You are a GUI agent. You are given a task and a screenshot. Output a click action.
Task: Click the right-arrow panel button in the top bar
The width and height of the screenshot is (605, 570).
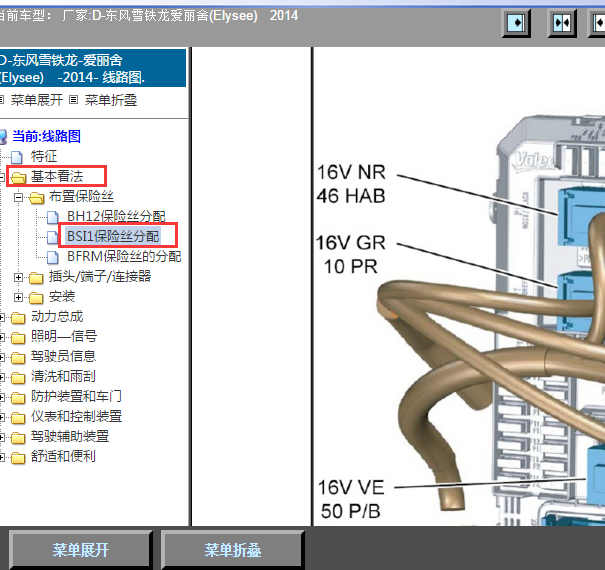pos(516,23)
